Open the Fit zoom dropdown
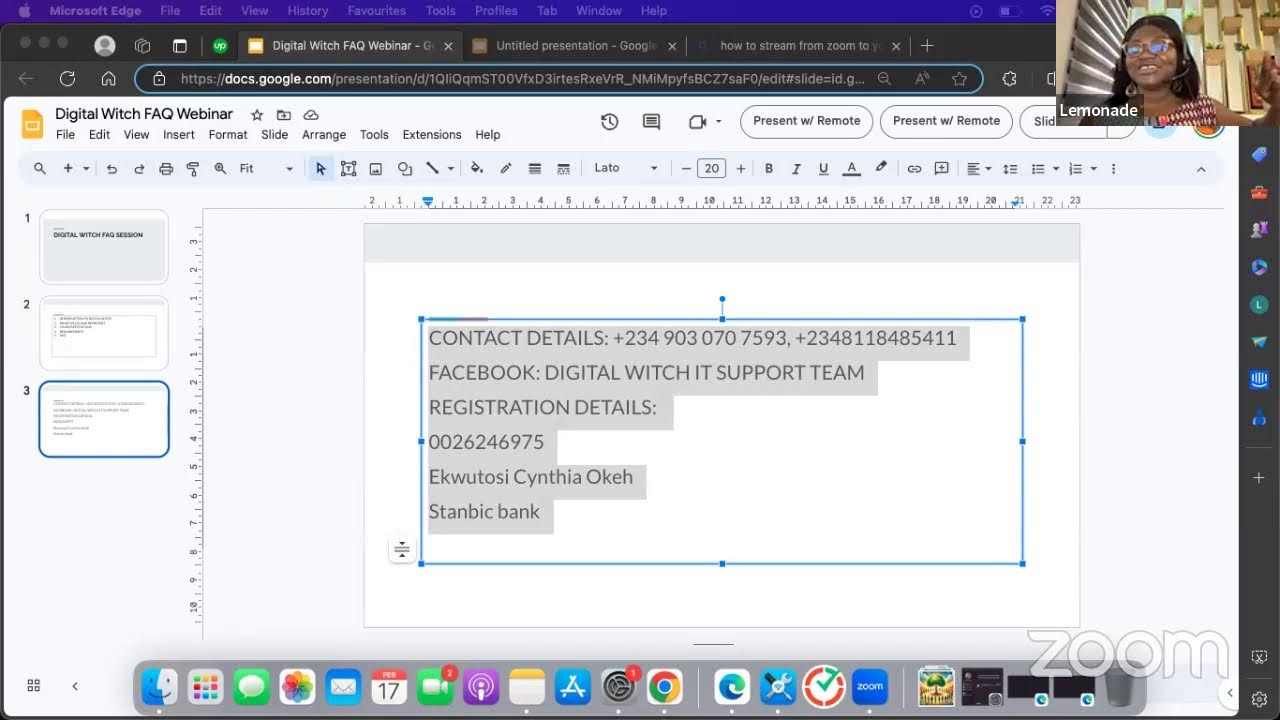The width and height of the screenshot is (1280, 720). [266, 169]
